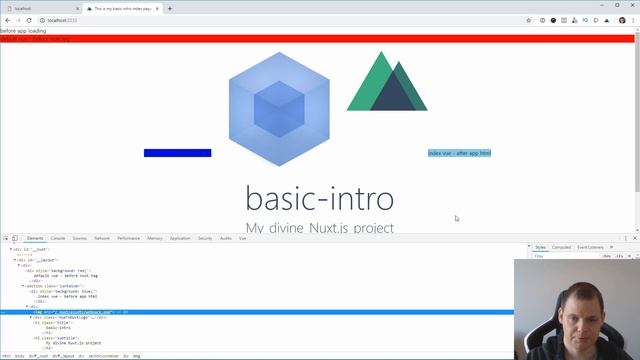Collapse the div id __layout node

[x=15, y=260]
